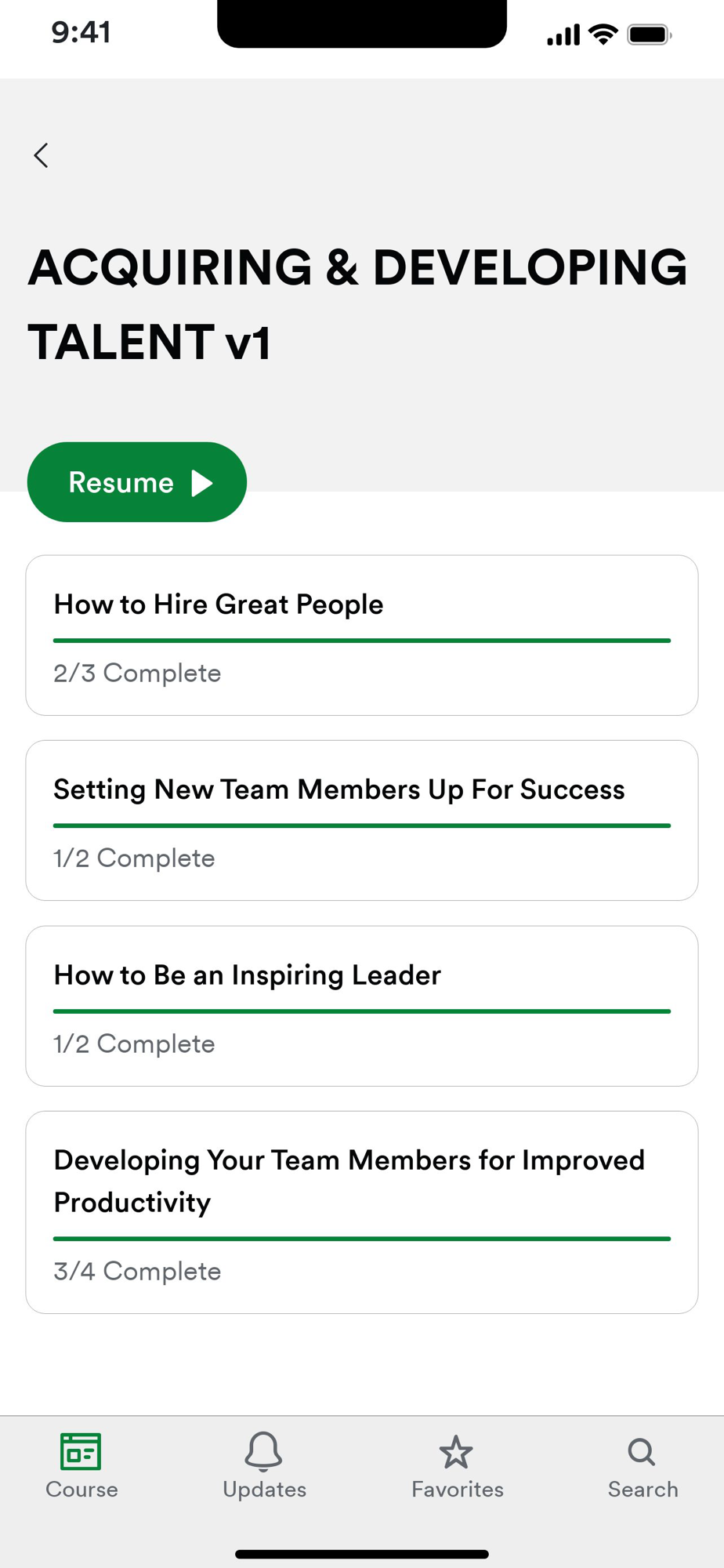Tap the back chevron arrow
This screenshot has height=1568, width=724.
click(x=42, y=155)
